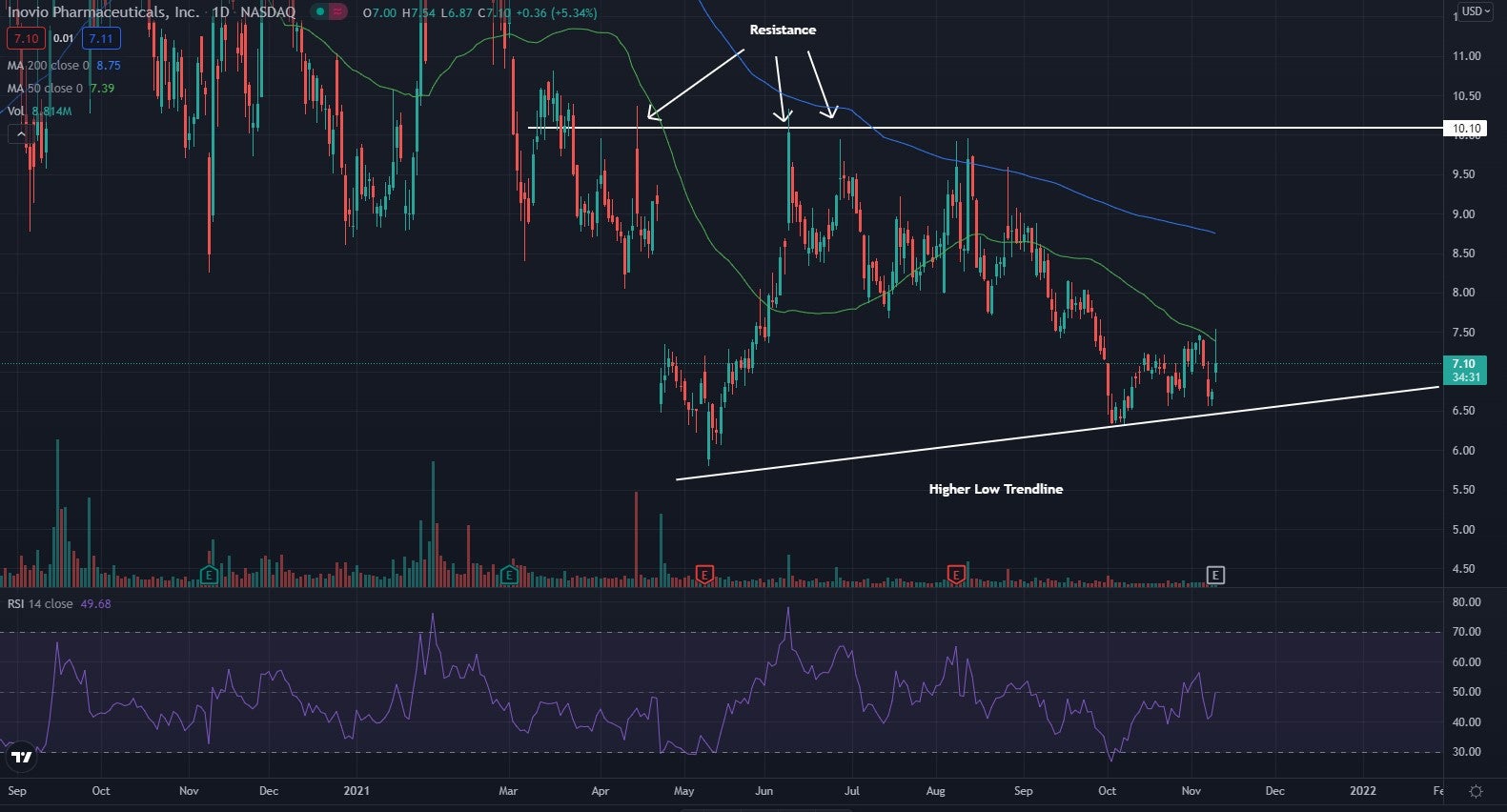Click the Aug time axis label
This screenshot has width=1507, height=812.
[x=936, y=791]
